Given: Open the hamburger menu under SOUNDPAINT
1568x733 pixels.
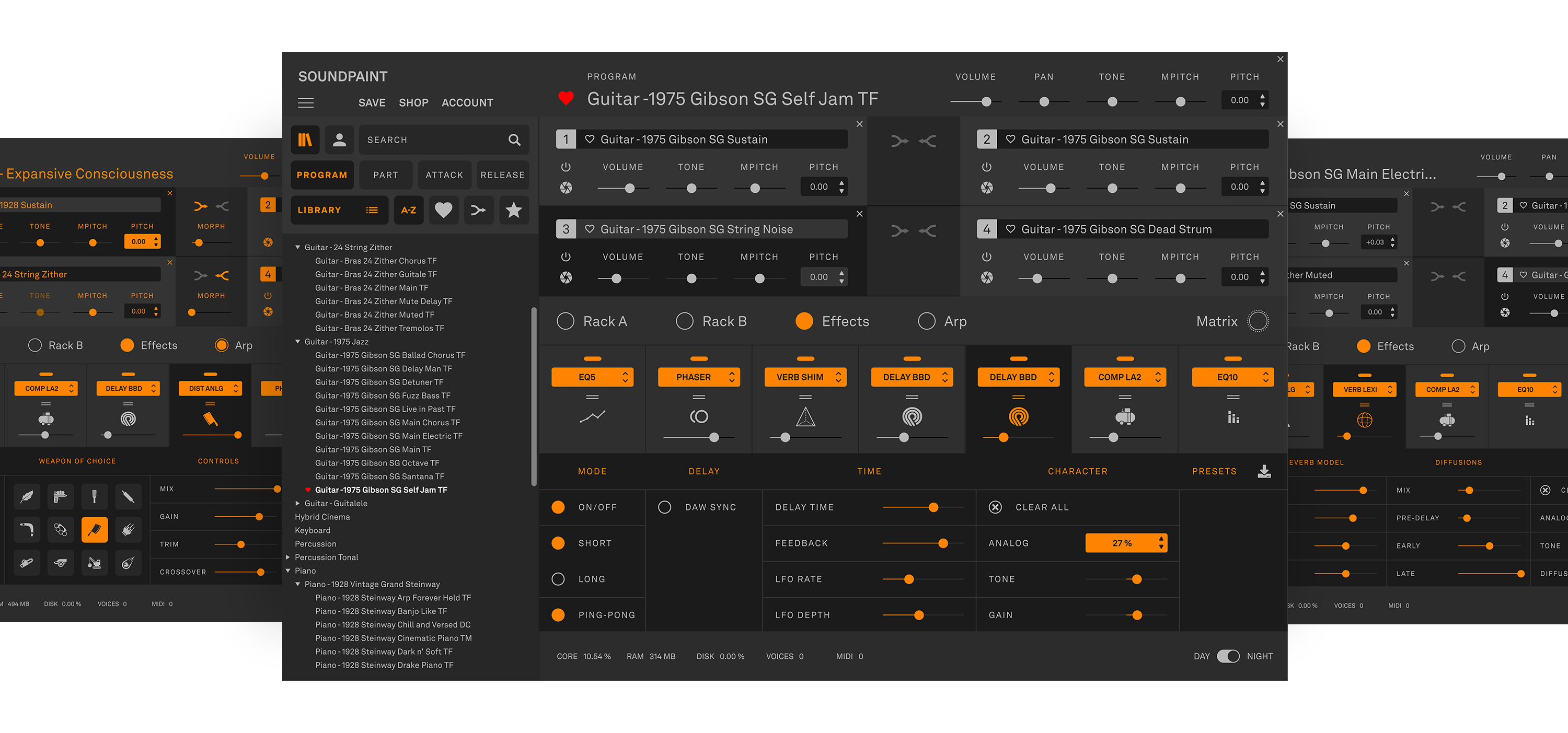Looking at the screenshot, I should tap(306, 103).
